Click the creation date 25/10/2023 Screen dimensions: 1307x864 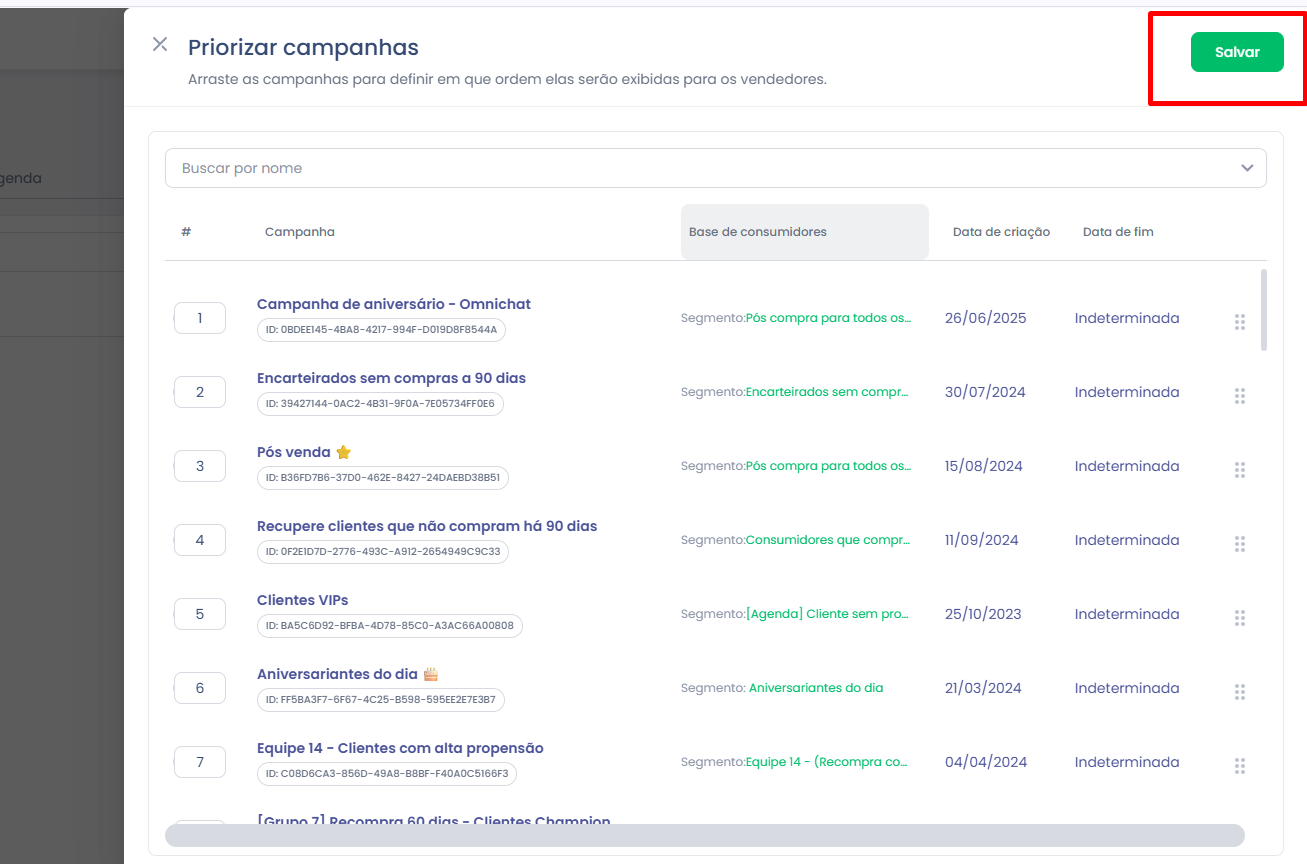983,614
